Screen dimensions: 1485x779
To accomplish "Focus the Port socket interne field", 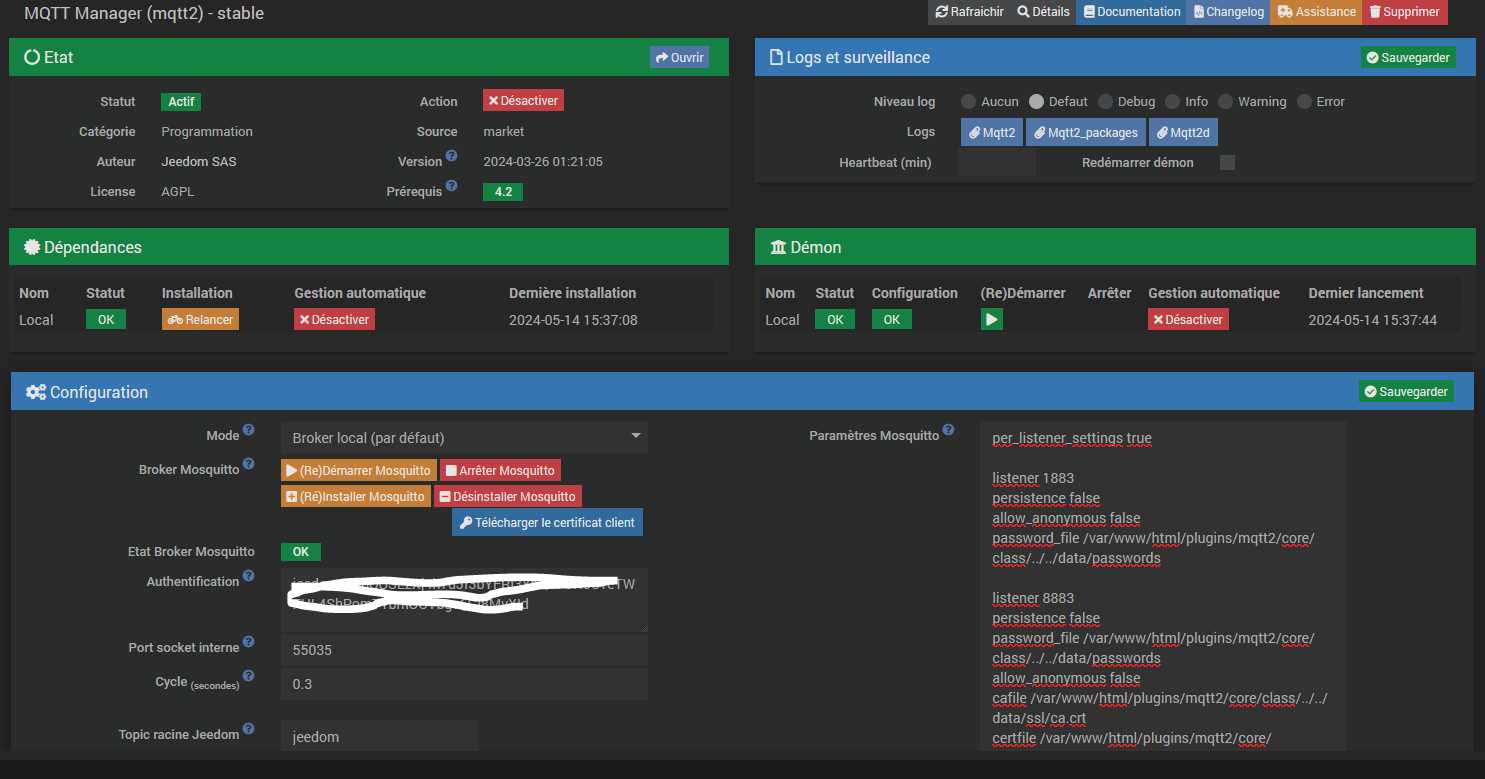I will pyautogui.click(x=464, y=650).
